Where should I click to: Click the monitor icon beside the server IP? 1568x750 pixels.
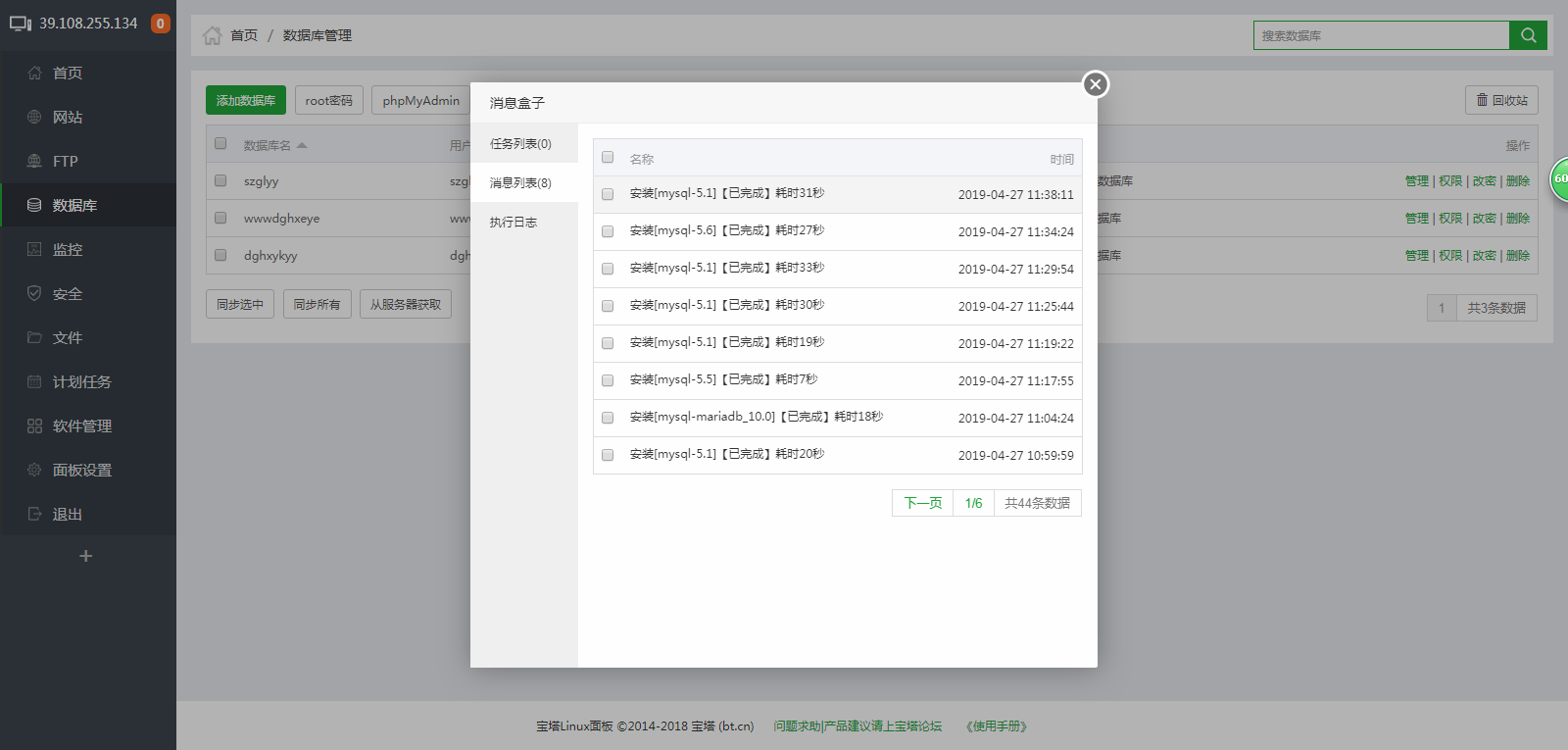pyautogui.click(x=21, y=24)
